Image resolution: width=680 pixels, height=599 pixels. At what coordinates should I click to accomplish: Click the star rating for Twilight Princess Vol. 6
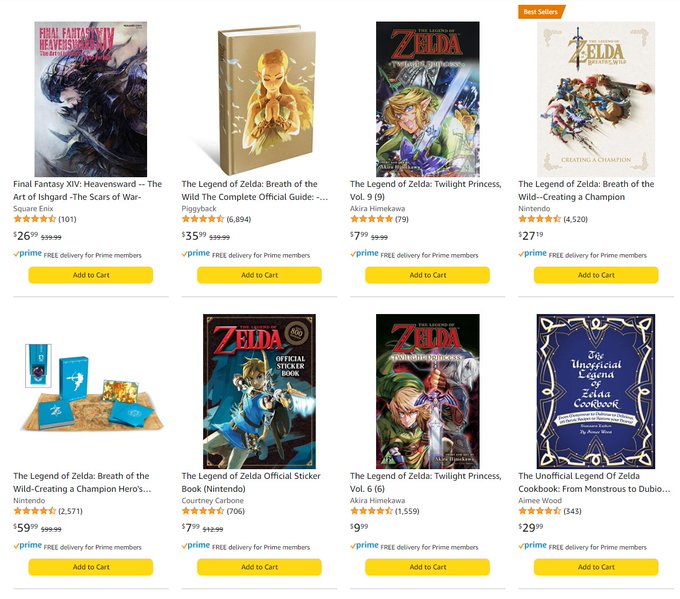point(371,511)
